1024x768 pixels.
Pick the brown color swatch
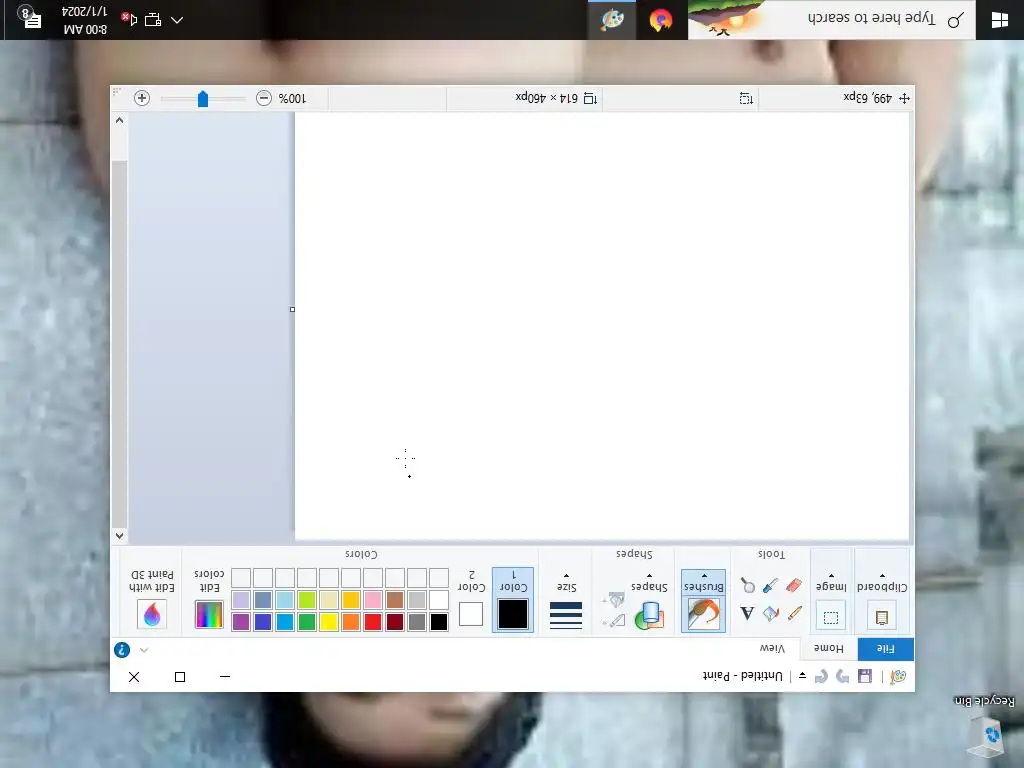[394, 600]
